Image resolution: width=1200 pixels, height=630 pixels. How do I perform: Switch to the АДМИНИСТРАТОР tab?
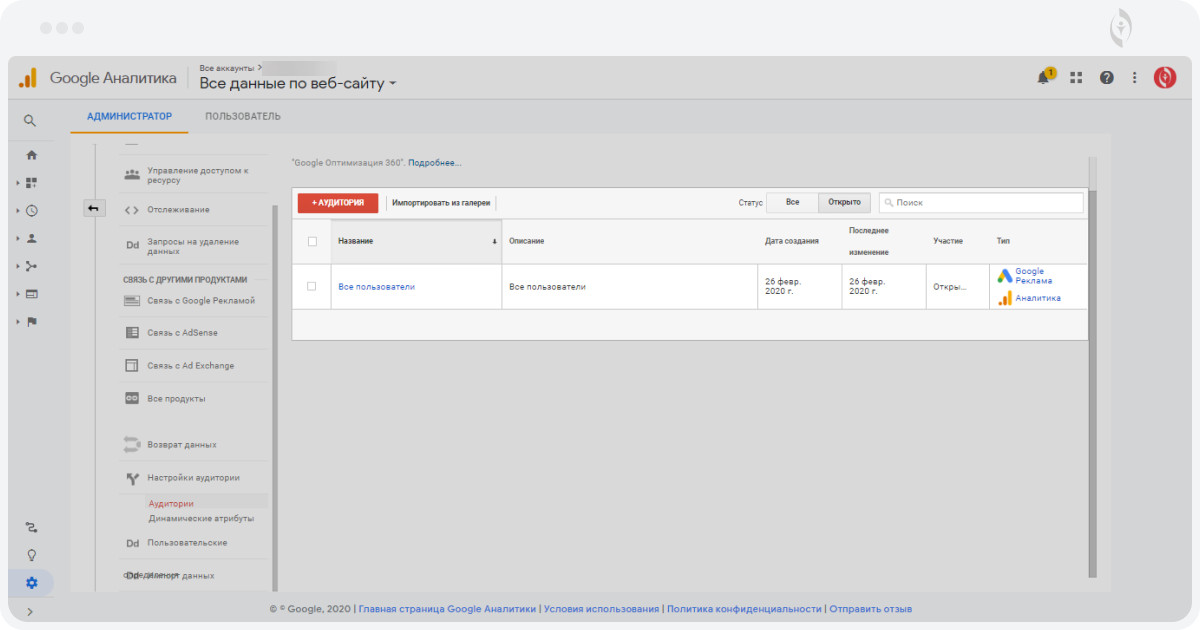click(129, 116)
